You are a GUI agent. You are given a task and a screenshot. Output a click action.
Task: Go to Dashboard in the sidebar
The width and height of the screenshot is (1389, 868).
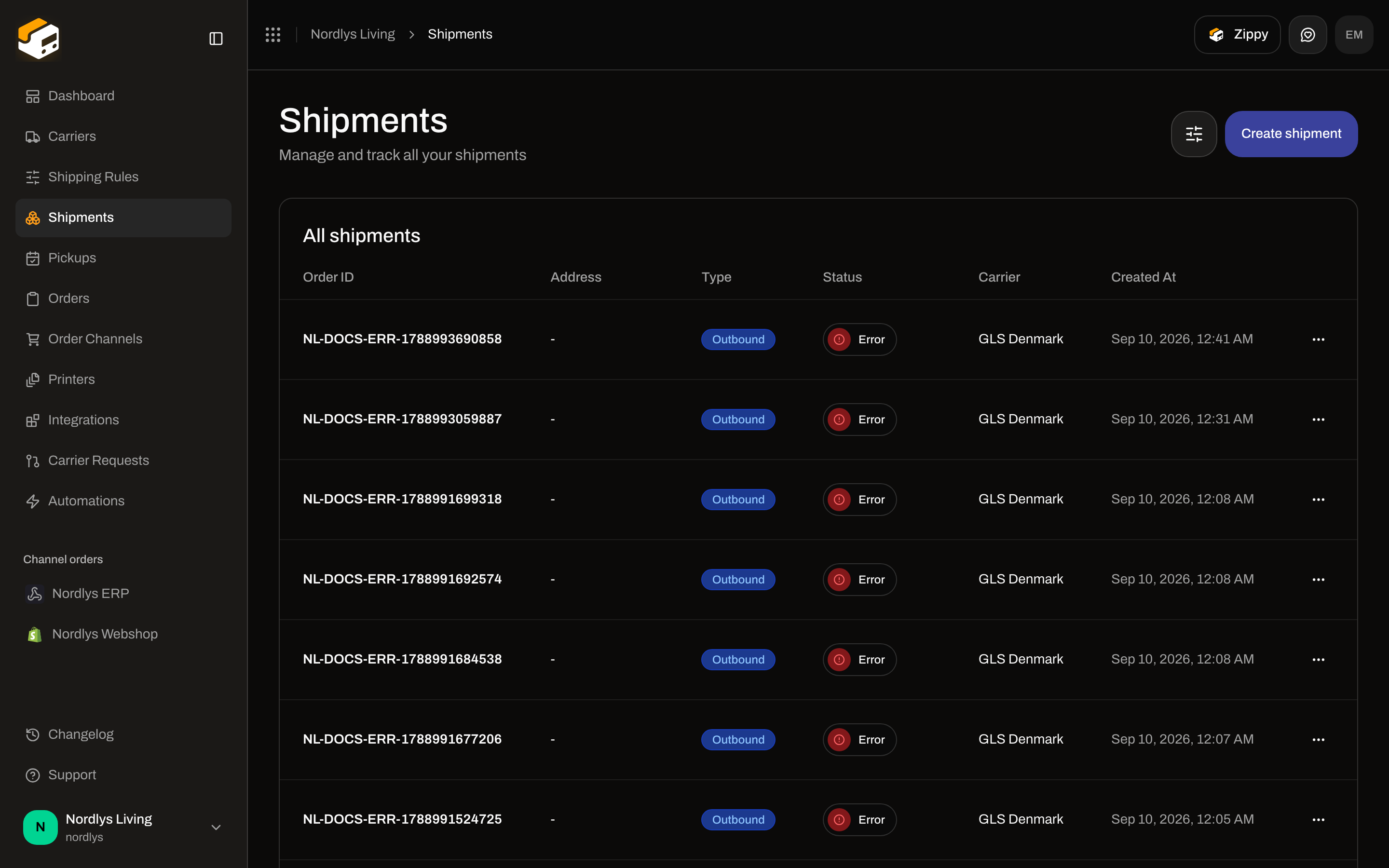[123, 96]
